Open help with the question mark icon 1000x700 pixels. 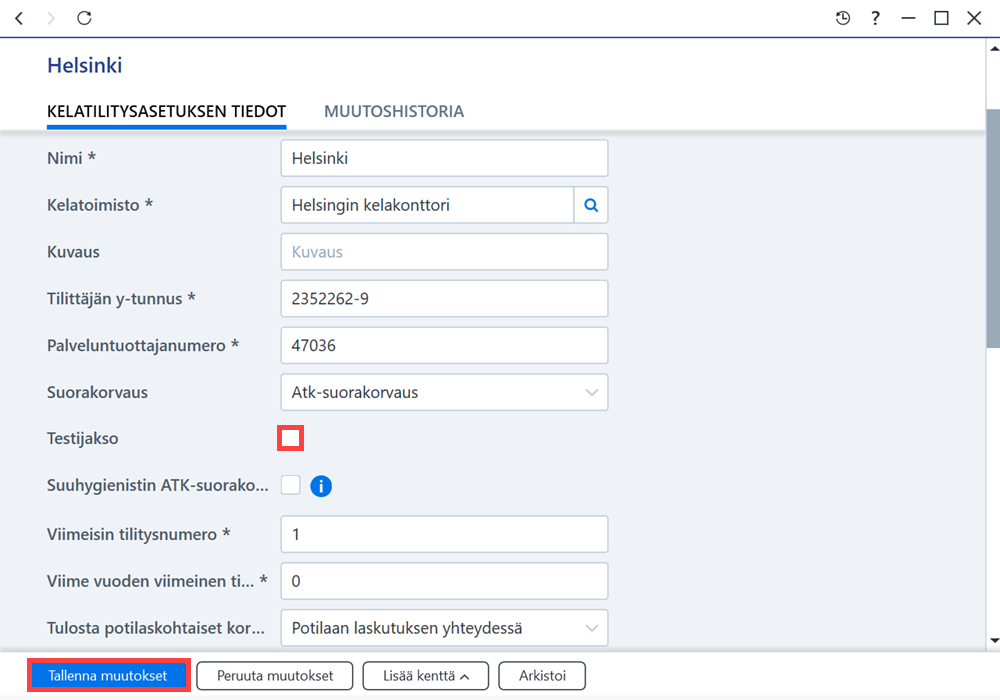coord(876,18)
